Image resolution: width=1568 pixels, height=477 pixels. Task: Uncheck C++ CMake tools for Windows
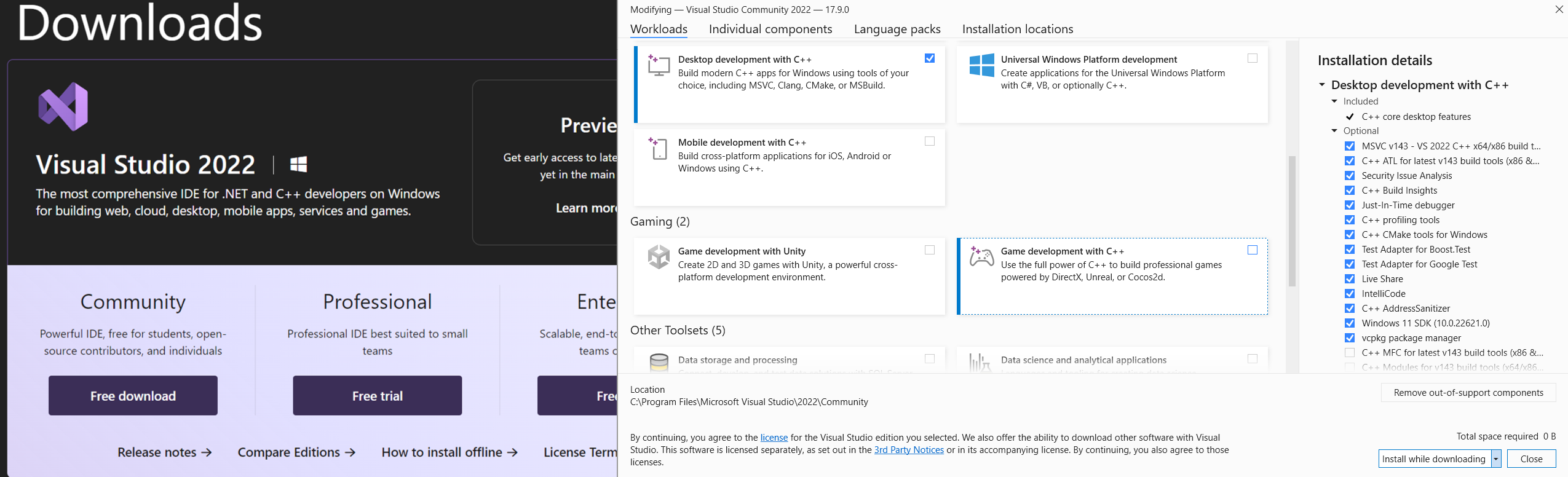(1350, 235)
